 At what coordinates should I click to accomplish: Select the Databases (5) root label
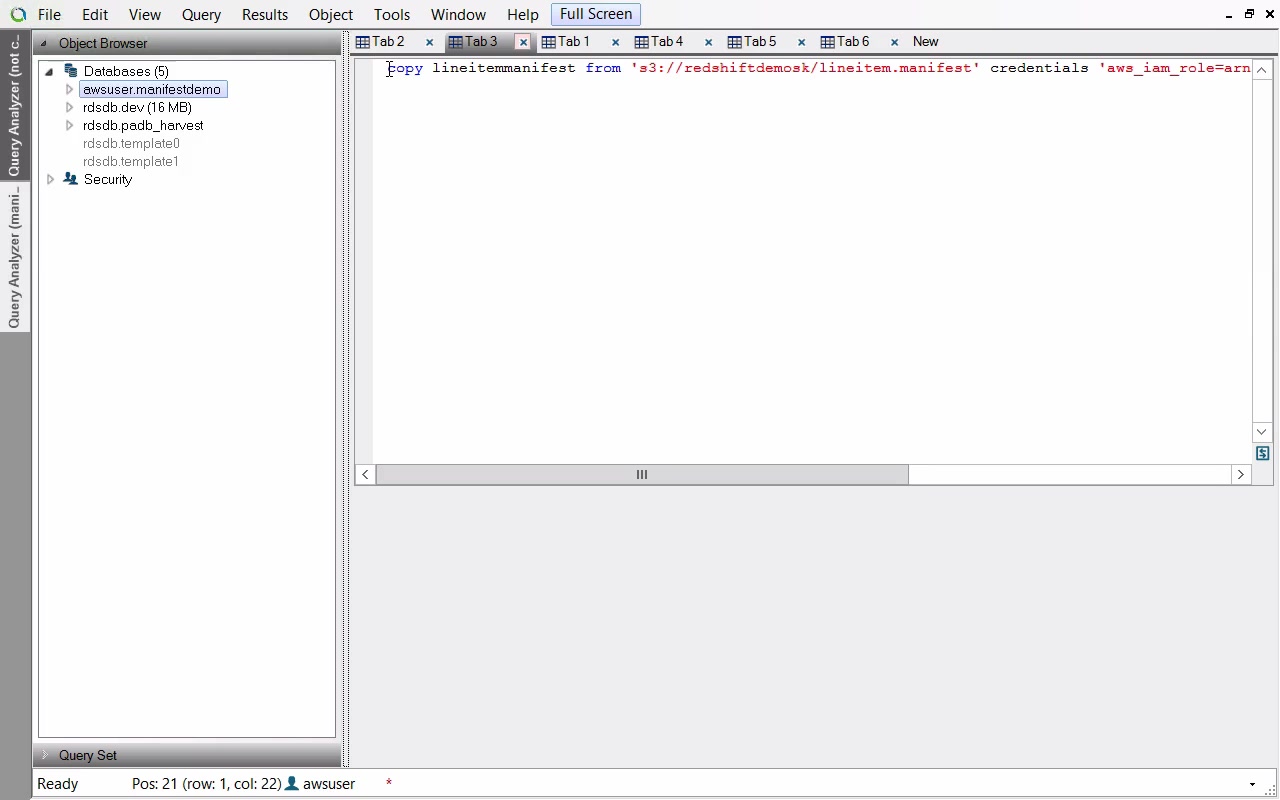(x=126, y=71)
